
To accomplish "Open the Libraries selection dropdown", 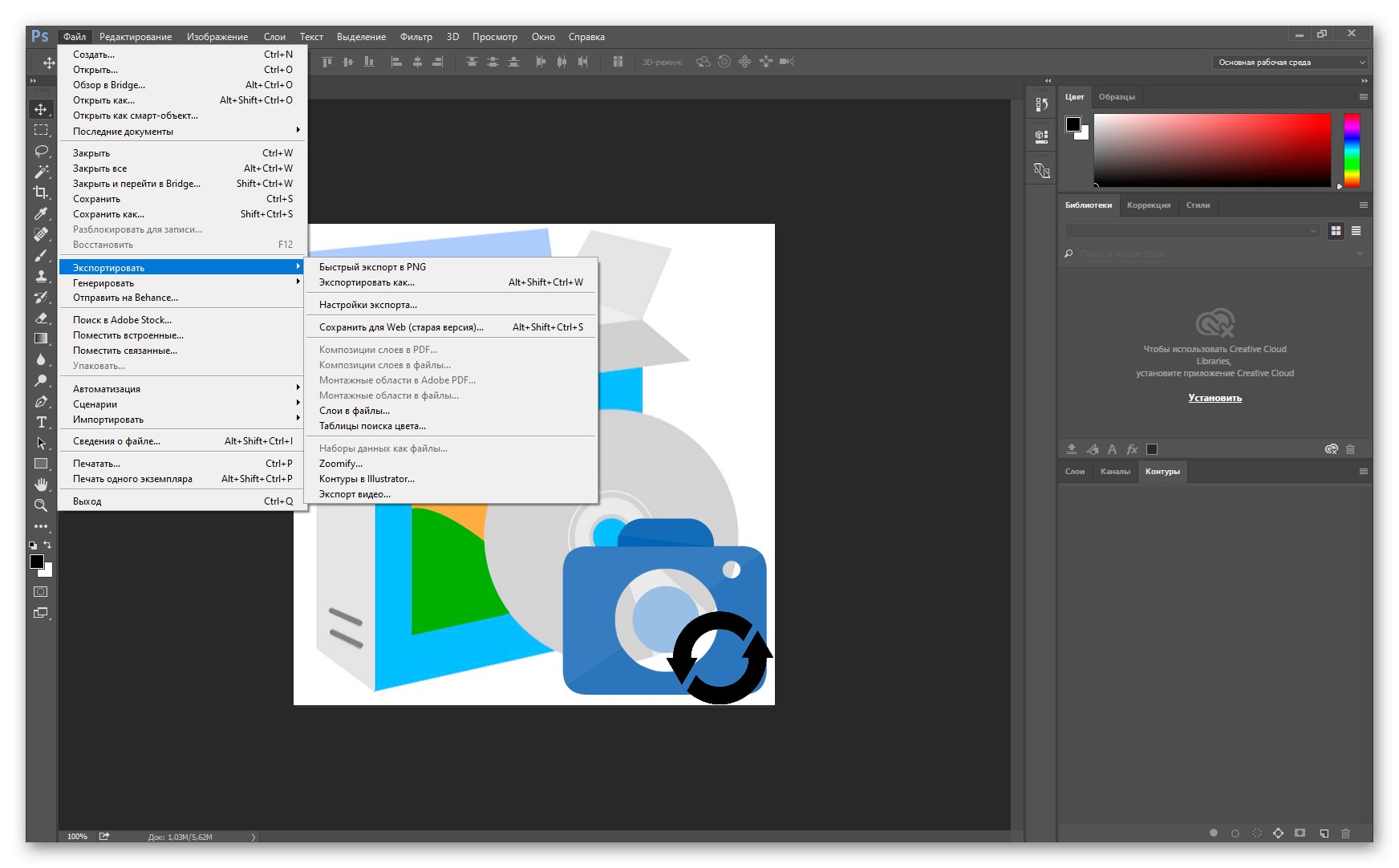I will click(x=1192, y=231).
